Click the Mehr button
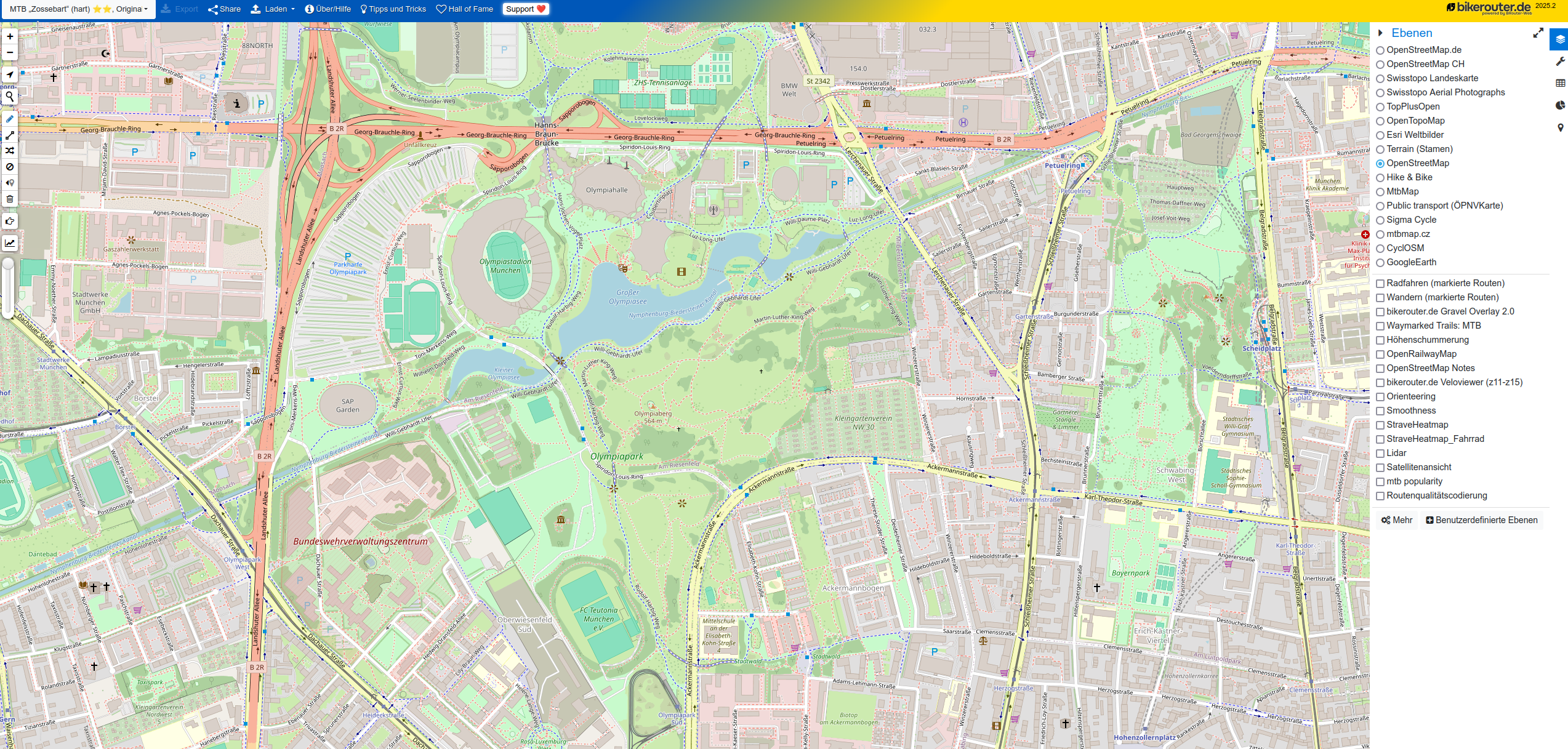The image size is (1568, 749). [x=1396, y=520]
